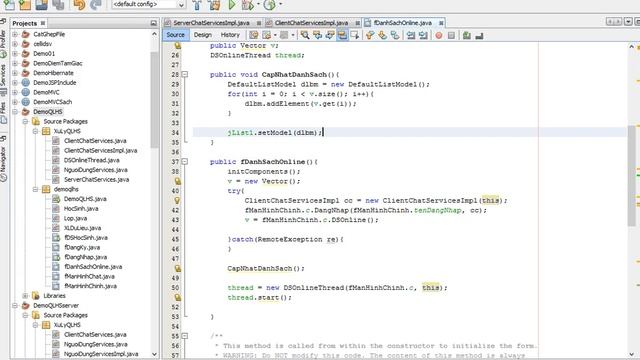Open the Files side panel
The height and width of the screenshot is (360, 640).
pos(3,113)
